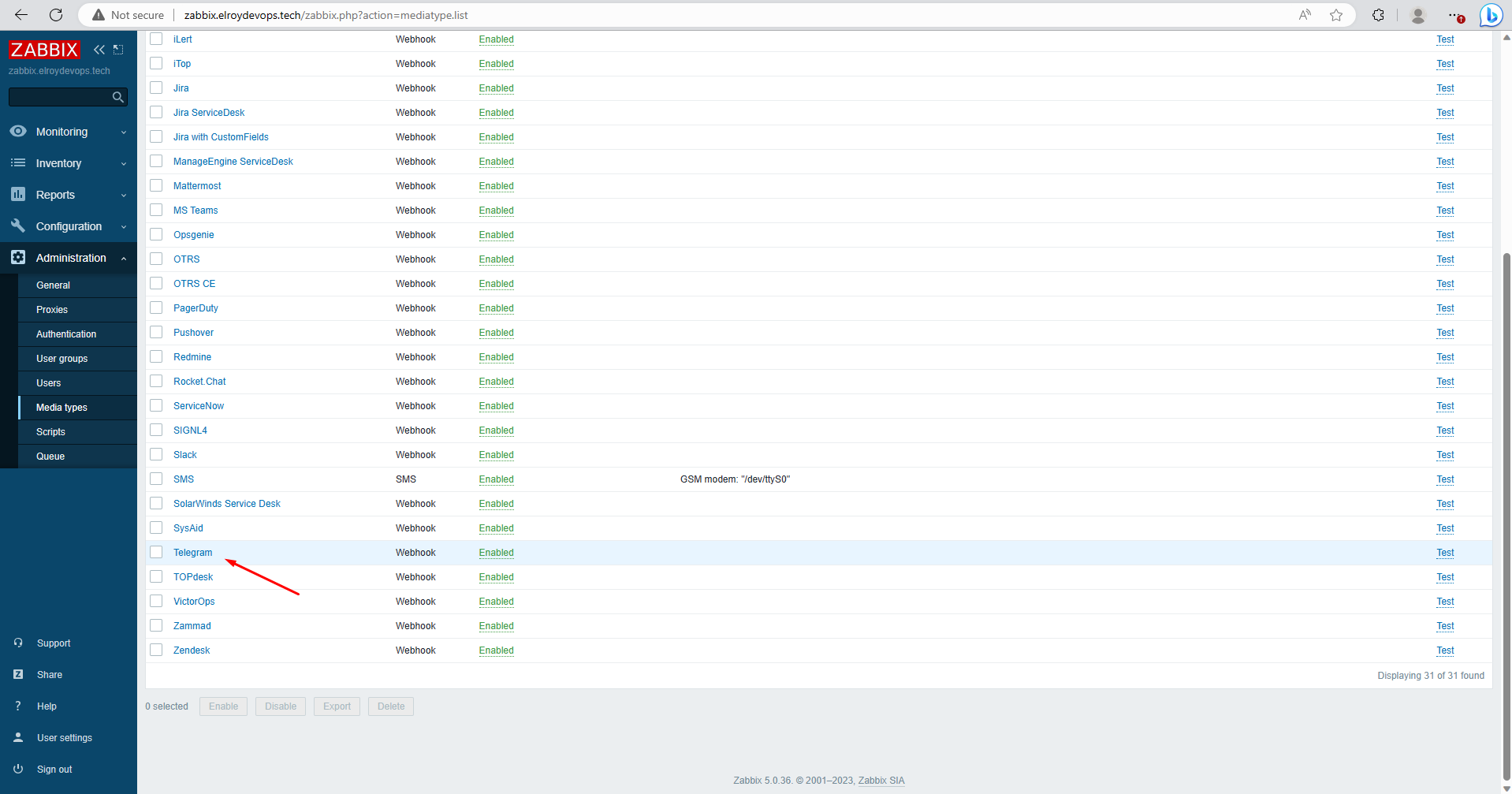
Task: Click the Not secure warning icon
Action: (99, 15)
